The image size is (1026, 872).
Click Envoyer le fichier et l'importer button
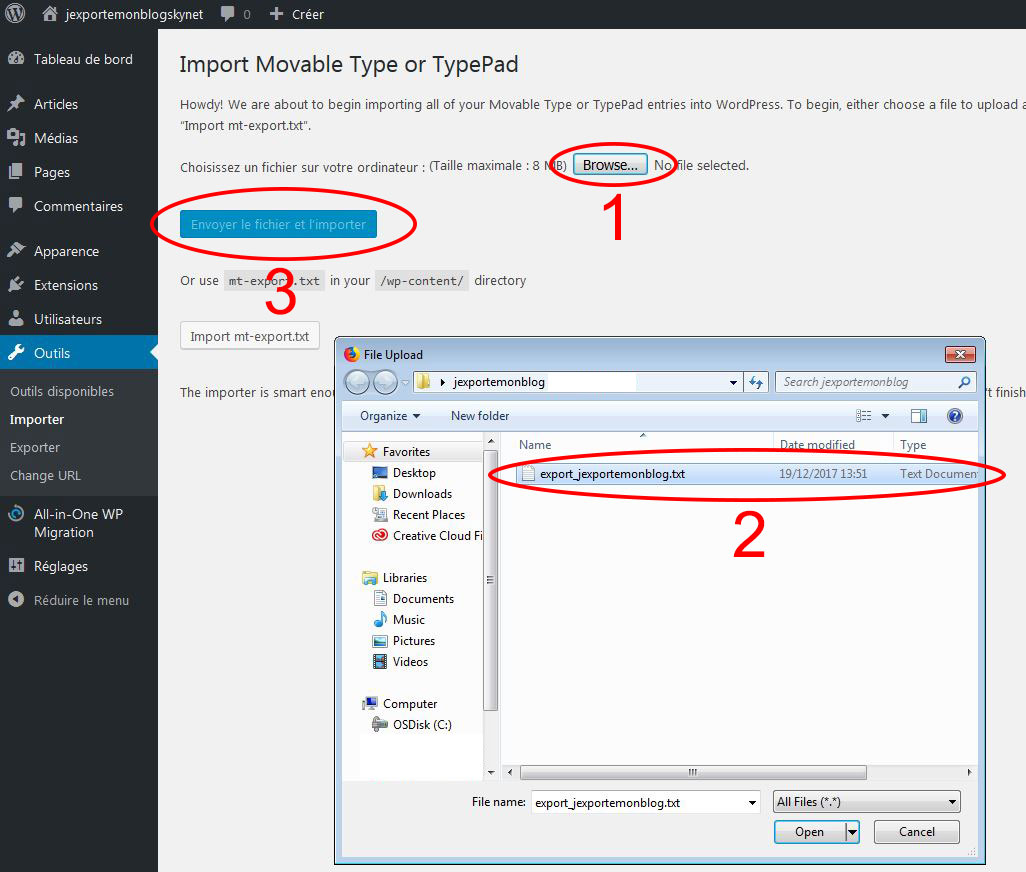pyautogui.click(x=278, y=224)
